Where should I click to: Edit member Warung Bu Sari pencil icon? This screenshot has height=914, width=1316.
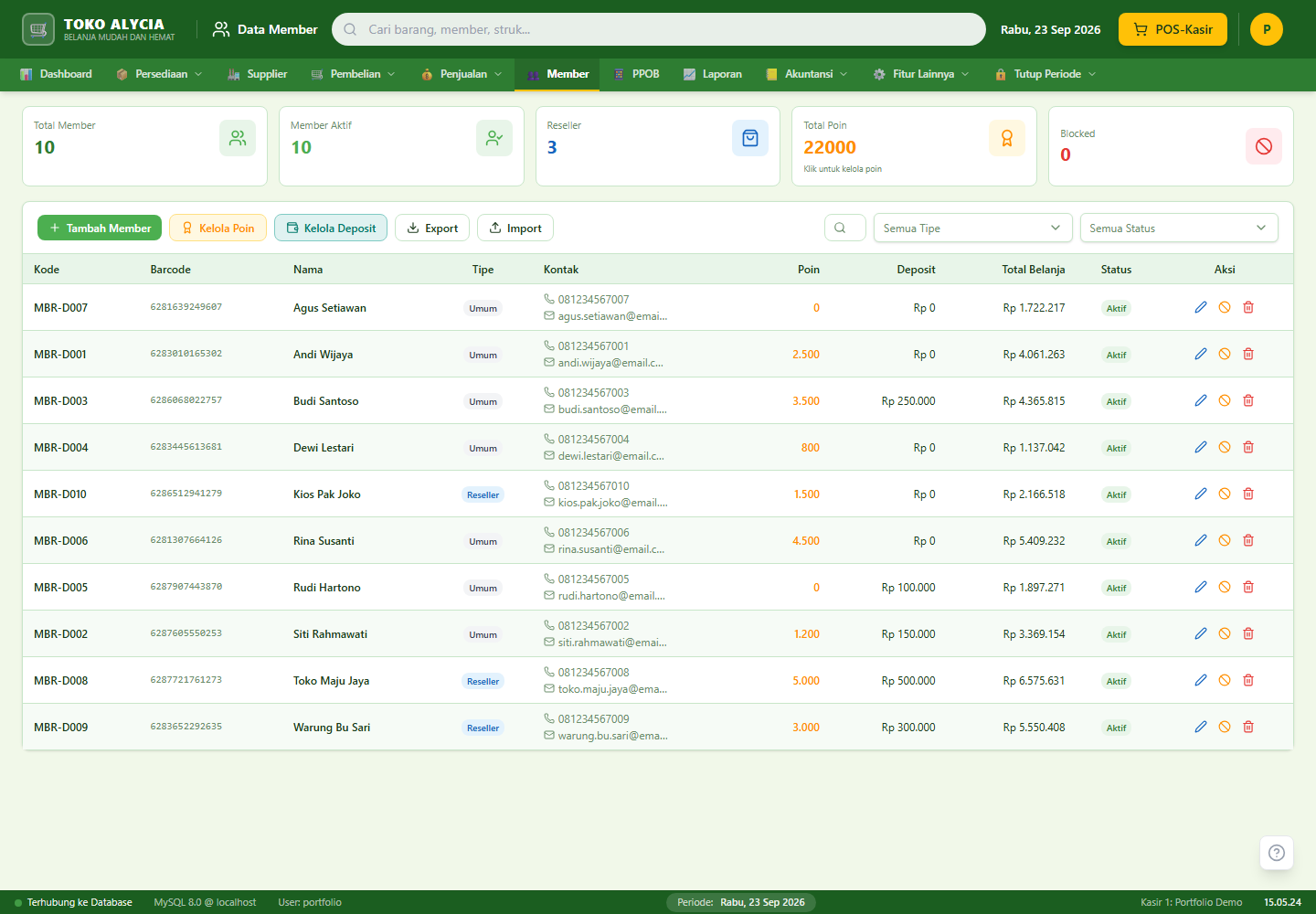coord(1201,727)
